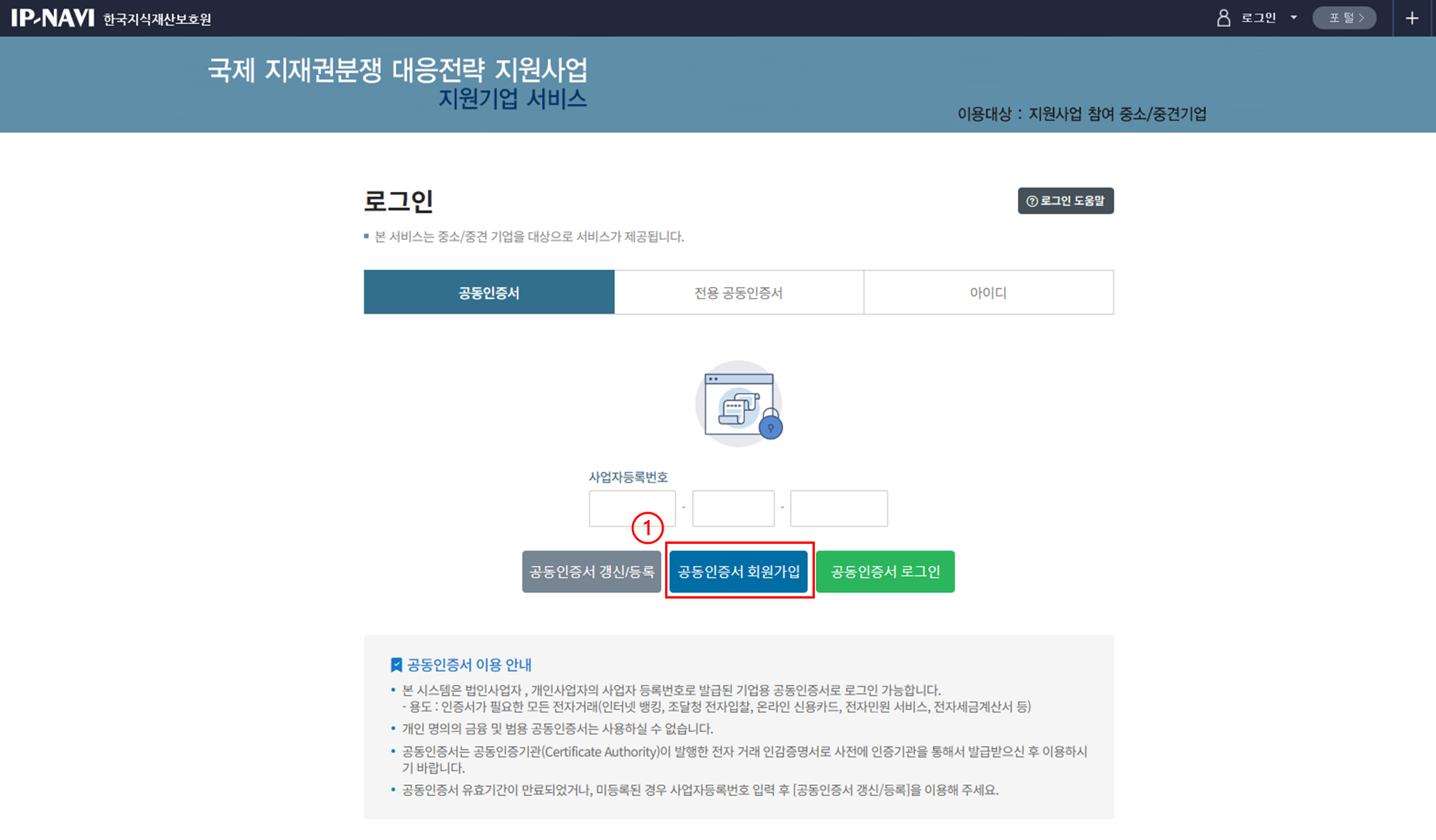Switch to the 아이디 tab
This screenshot has height=840, width=1436.
[988, 292]
